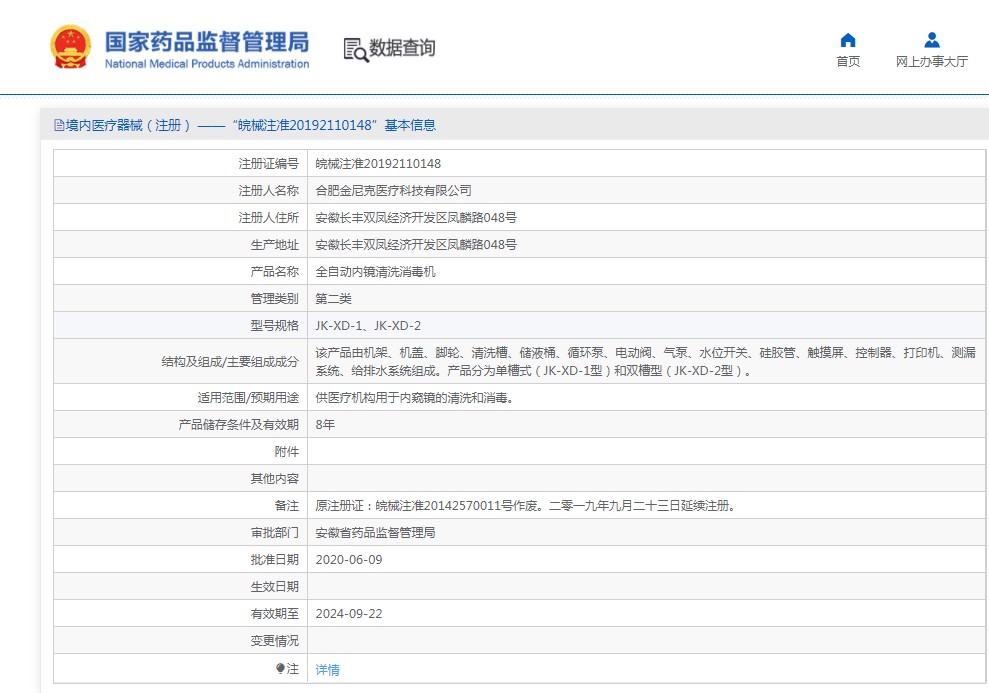
Task: Select 合肥金尼克医疗科技有限公司 value
Action: coord(394,190)
